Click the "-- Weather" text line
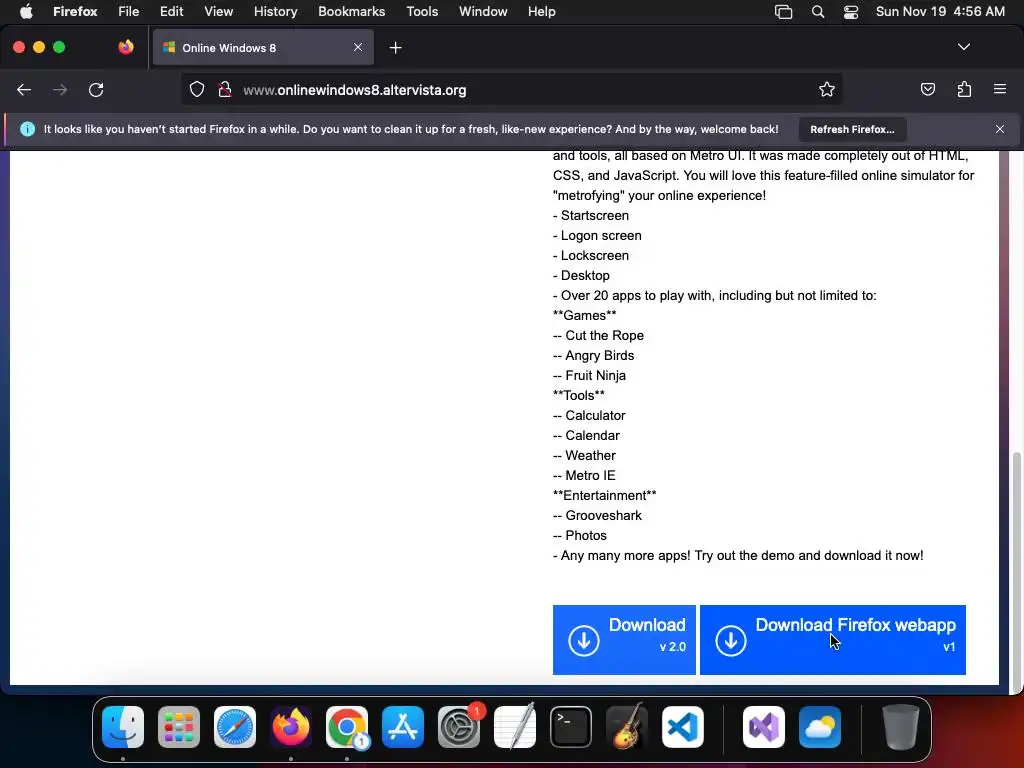The height and width of the screenshot is (768, 1024). tap(584, 456)
